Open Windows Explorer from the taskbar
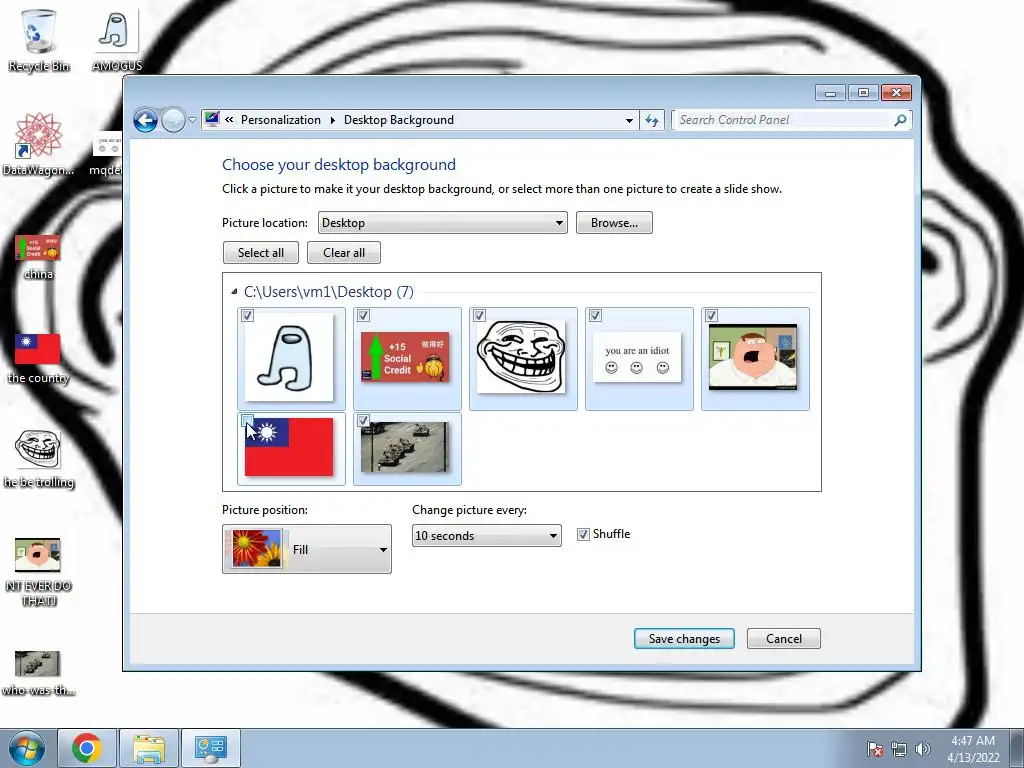The width and height of the screenshot is (1024, 768). [x=149, y=748]
